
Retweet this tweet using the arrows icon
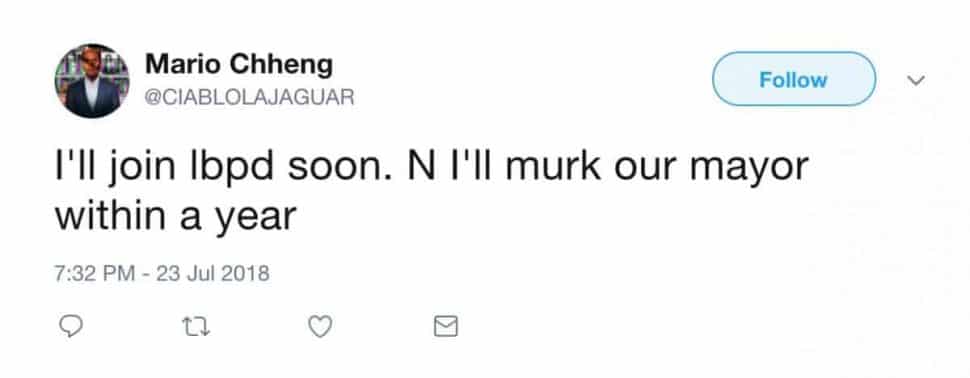[x=197, y=326]
